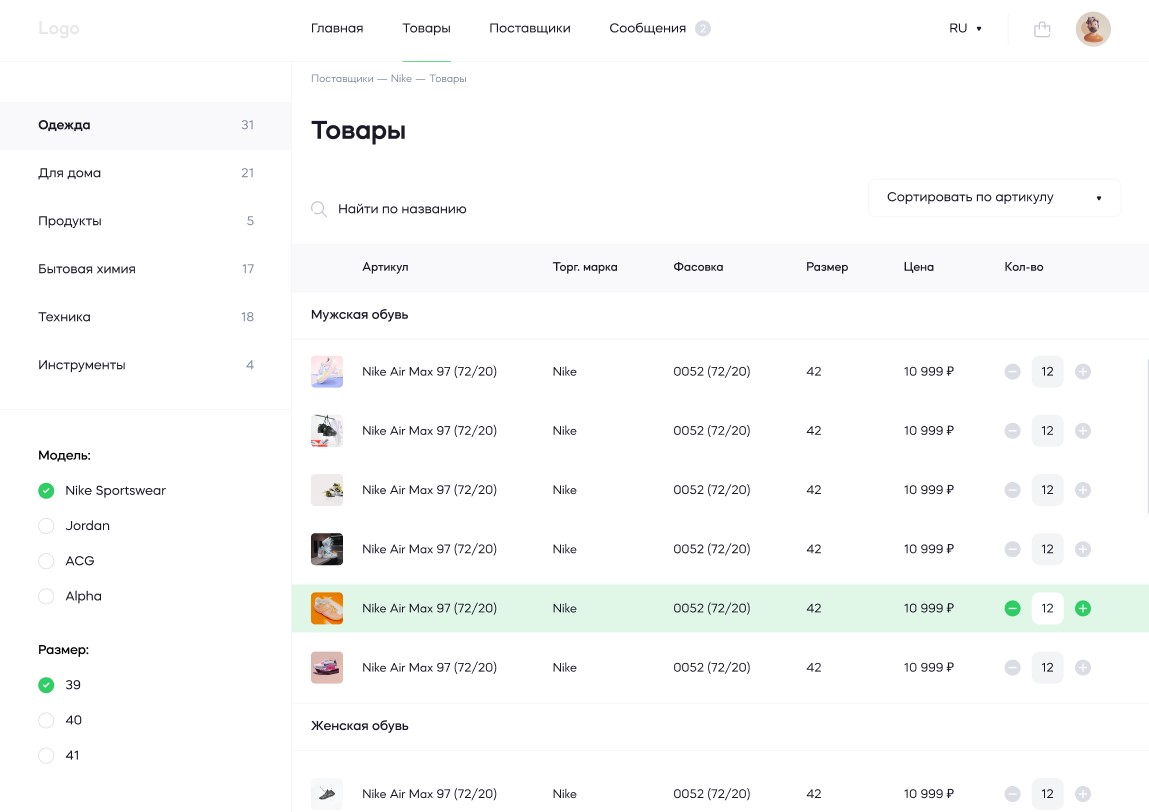Increase quantity with the green plus button
This screenshot has width=1149, height=812.
tap(1082, 608)
